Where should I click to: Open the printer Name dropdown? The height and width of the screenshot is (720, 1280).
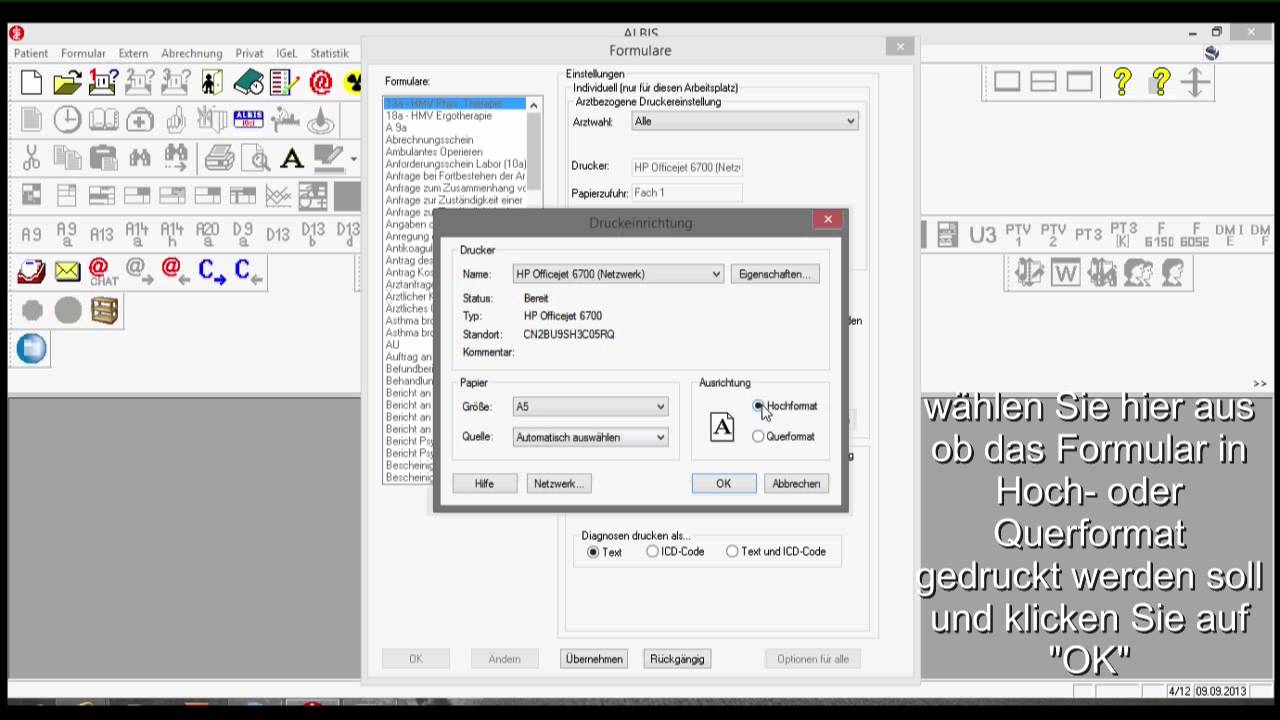coord(618,274)
